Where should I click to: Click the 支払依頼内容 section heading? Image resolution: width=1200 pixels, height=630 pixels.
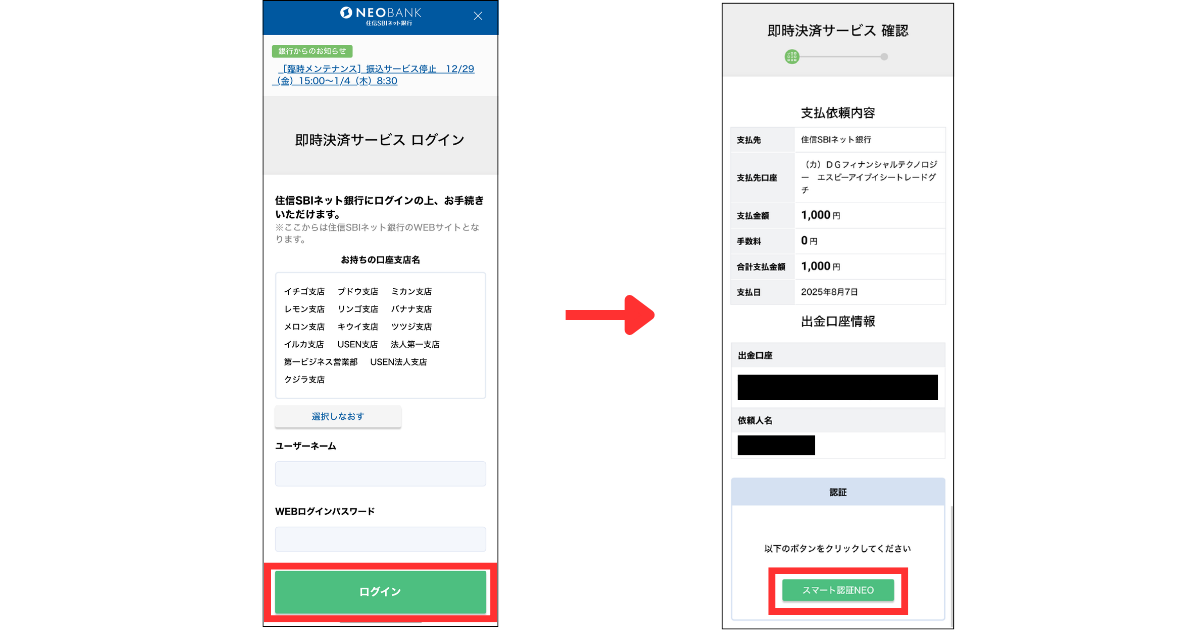coord(838,112)
